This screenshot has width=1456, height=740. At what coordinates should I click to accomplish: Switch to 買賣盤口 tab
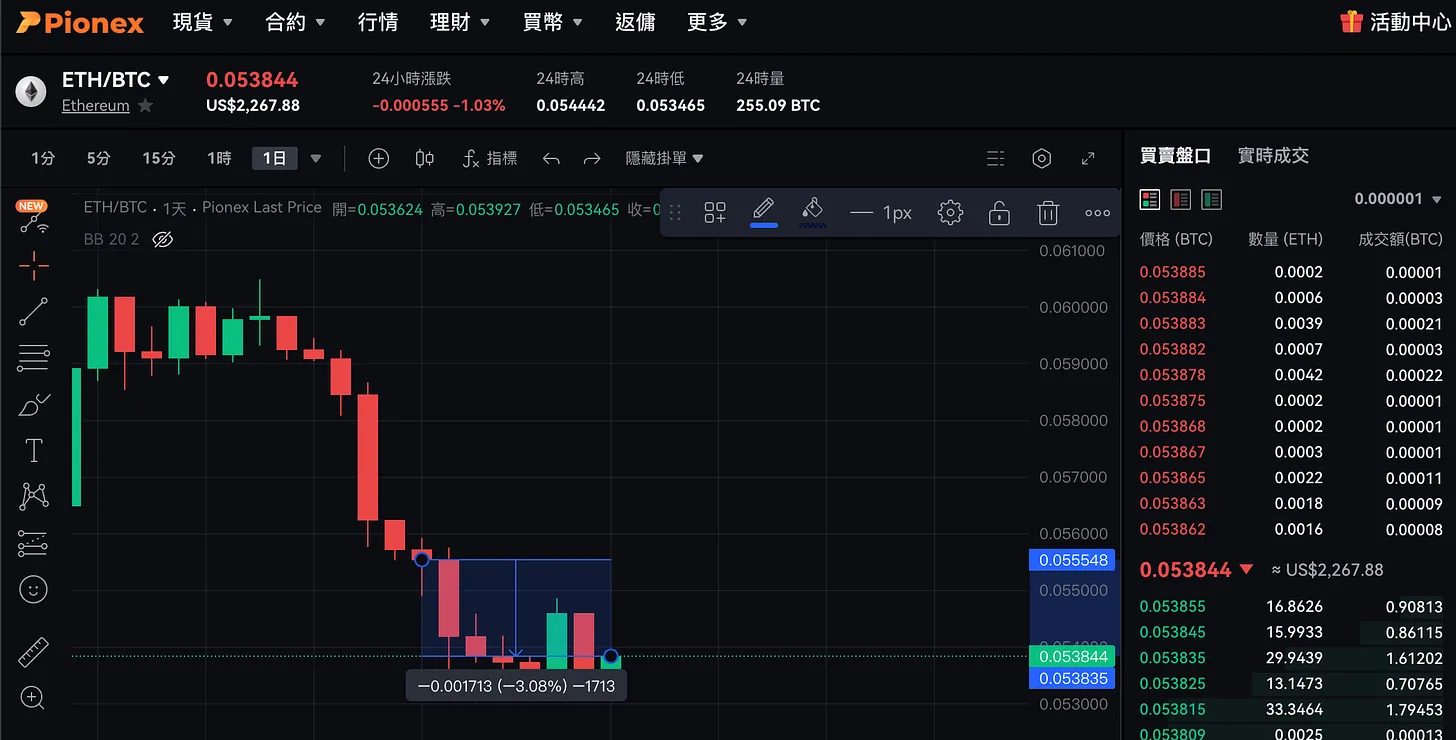click(x=1175, y=156)
